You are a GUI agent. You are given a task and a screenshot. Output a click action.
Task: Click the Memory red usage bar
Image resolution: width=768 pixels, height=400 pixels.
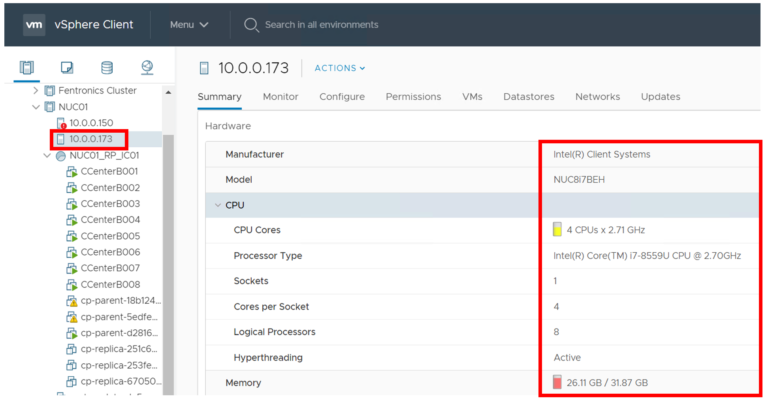coord(557,382)
